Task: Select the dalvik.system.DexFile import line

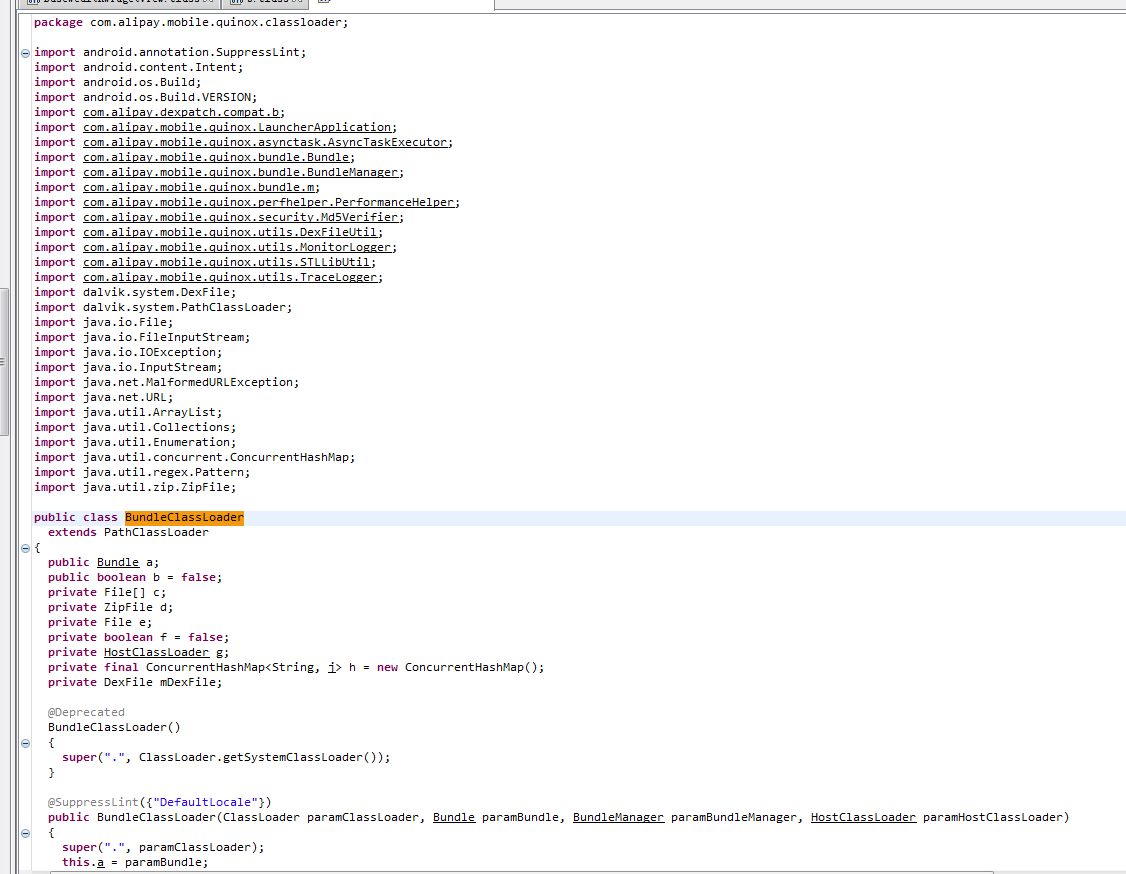Action: pos(135,292)
